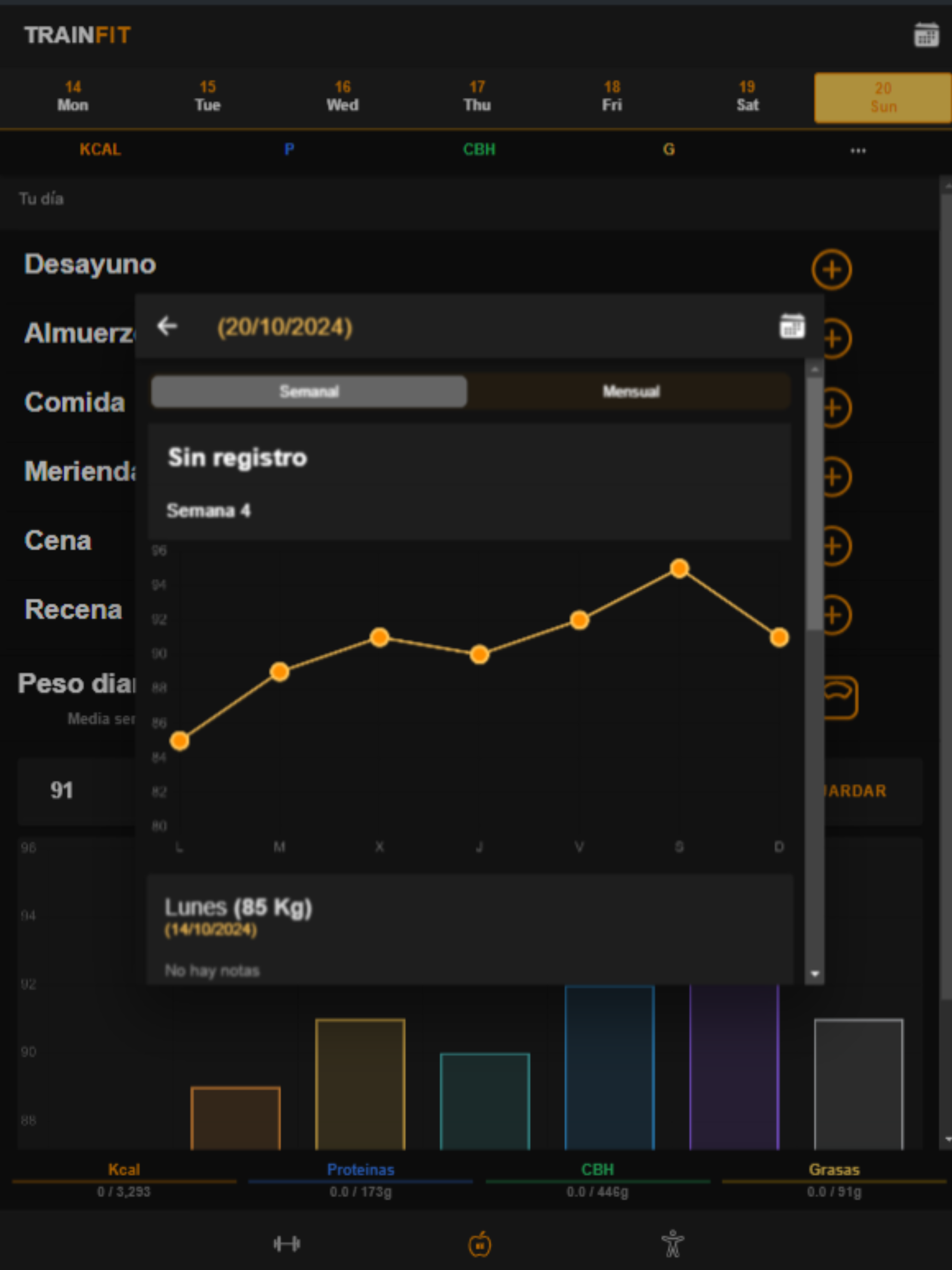Select the Saturday (S) peak point on the chart
This screenshot has height=1270, width=952.
click(x=679, y=569)
